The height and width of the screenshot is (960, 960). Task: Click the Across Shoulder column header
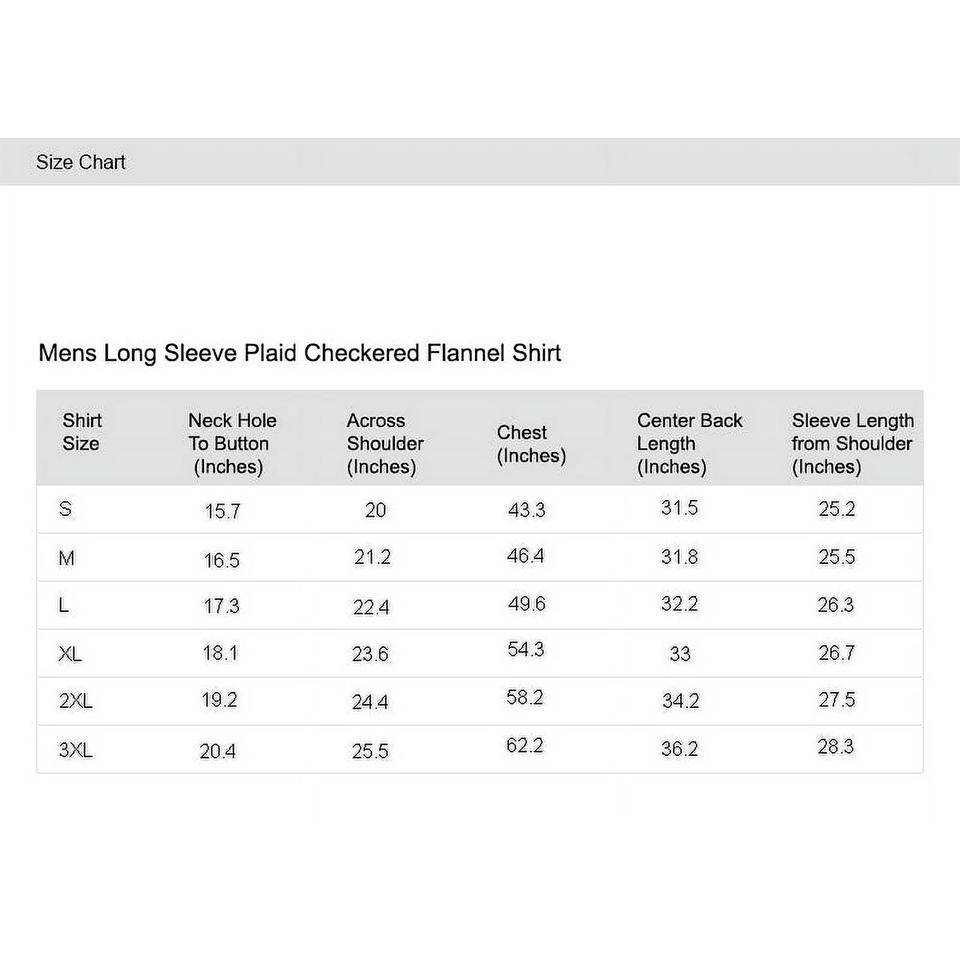[384, 443]
